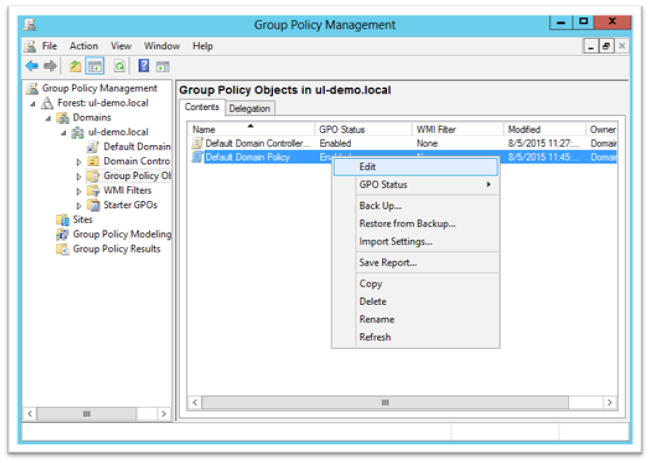Click the Back arrow toolbar icon
This screenshot has width=650, height=463.
(31, 66)
